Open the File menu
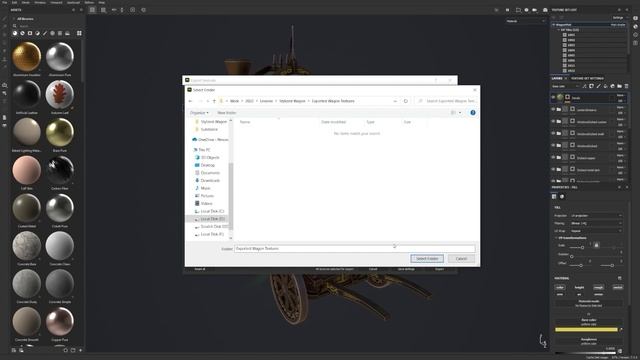Viewport: 640px width, 360px height. click(4, 2)
